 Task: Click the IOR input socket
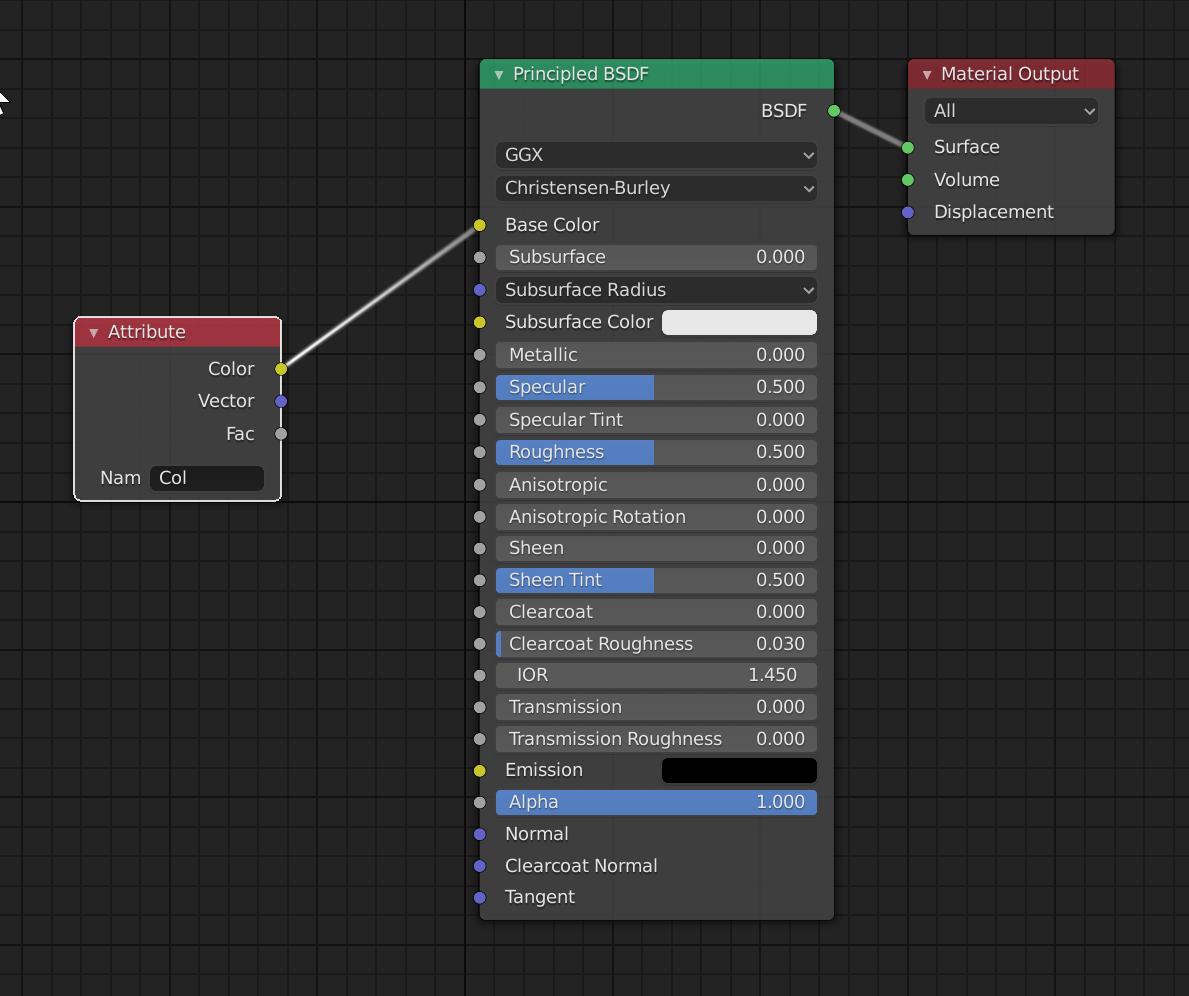479,675
